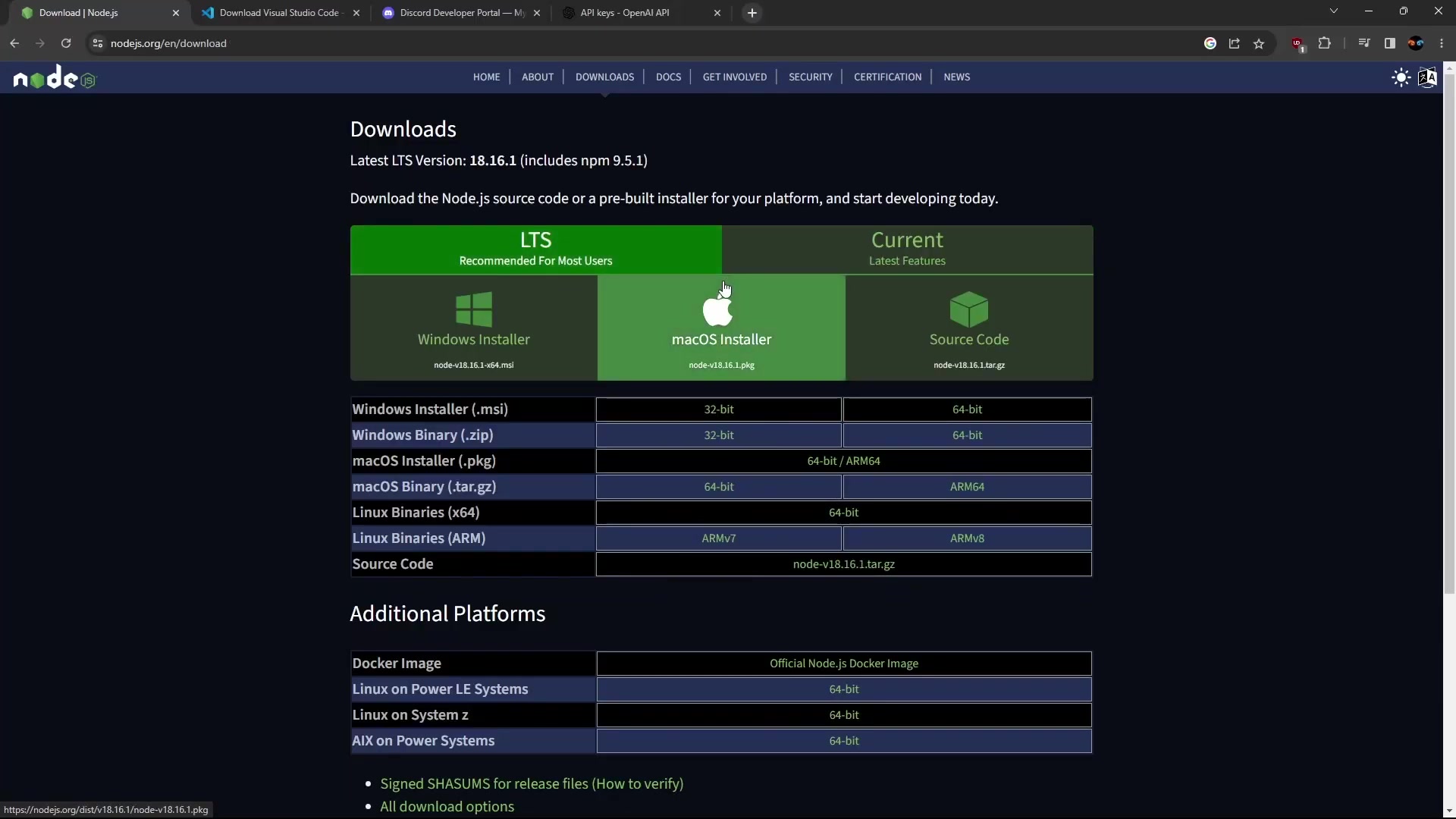
Task: Open the DOWNLOADS navigation item
Action: click(604, 77)
